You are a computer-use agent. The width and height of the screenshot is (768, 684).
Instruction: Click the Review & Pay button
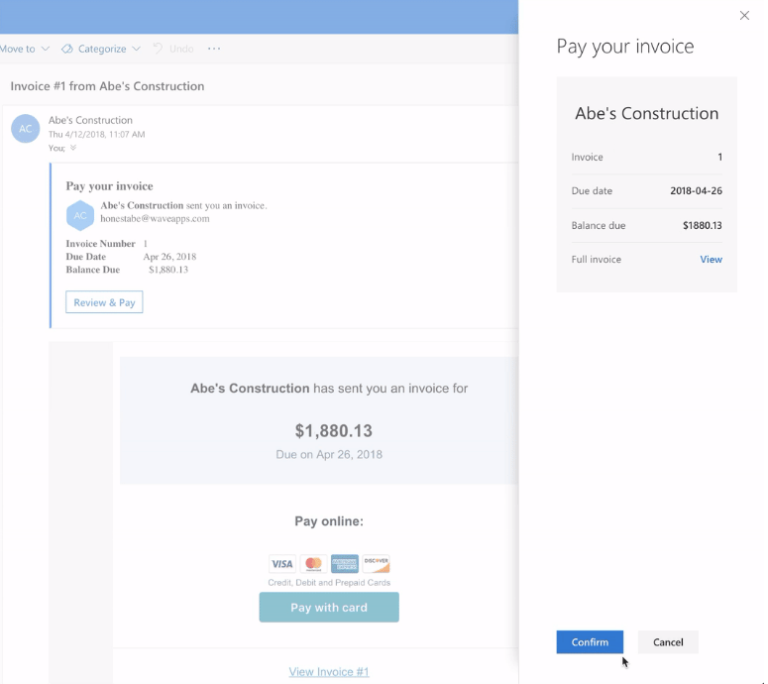click(104, 302)
